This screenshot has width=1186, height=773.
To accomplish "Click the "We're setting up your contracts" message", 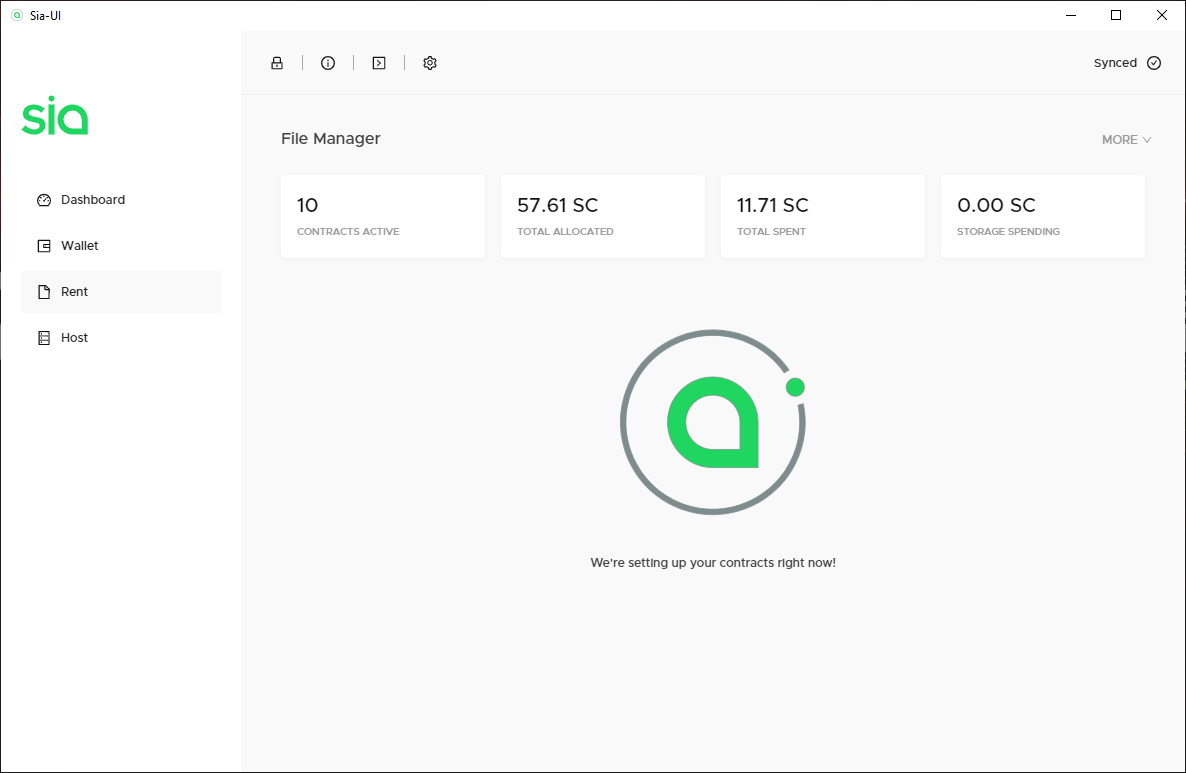I will point(713,563).
